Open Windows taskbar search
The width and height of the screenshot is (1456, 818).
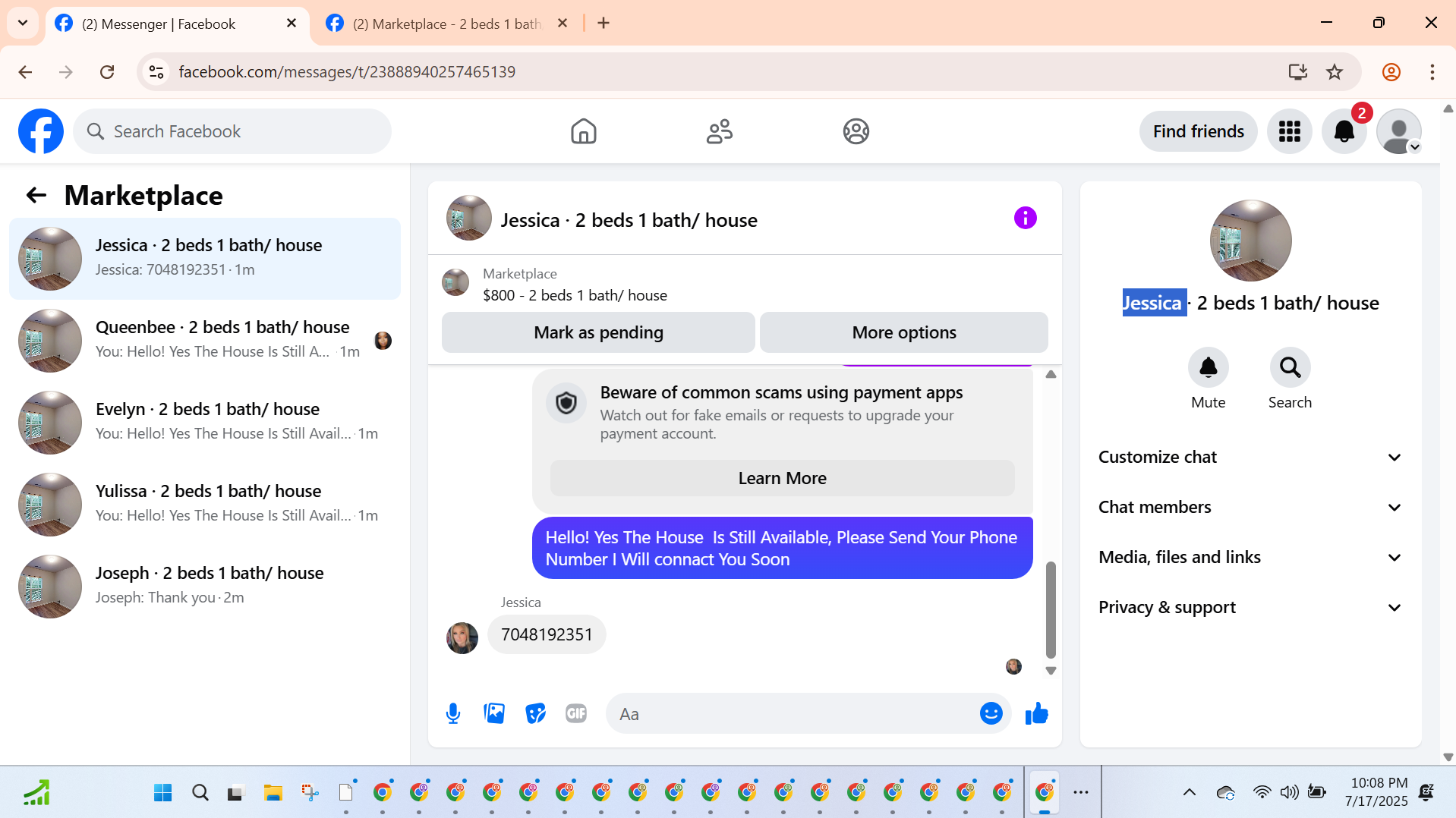200,793
